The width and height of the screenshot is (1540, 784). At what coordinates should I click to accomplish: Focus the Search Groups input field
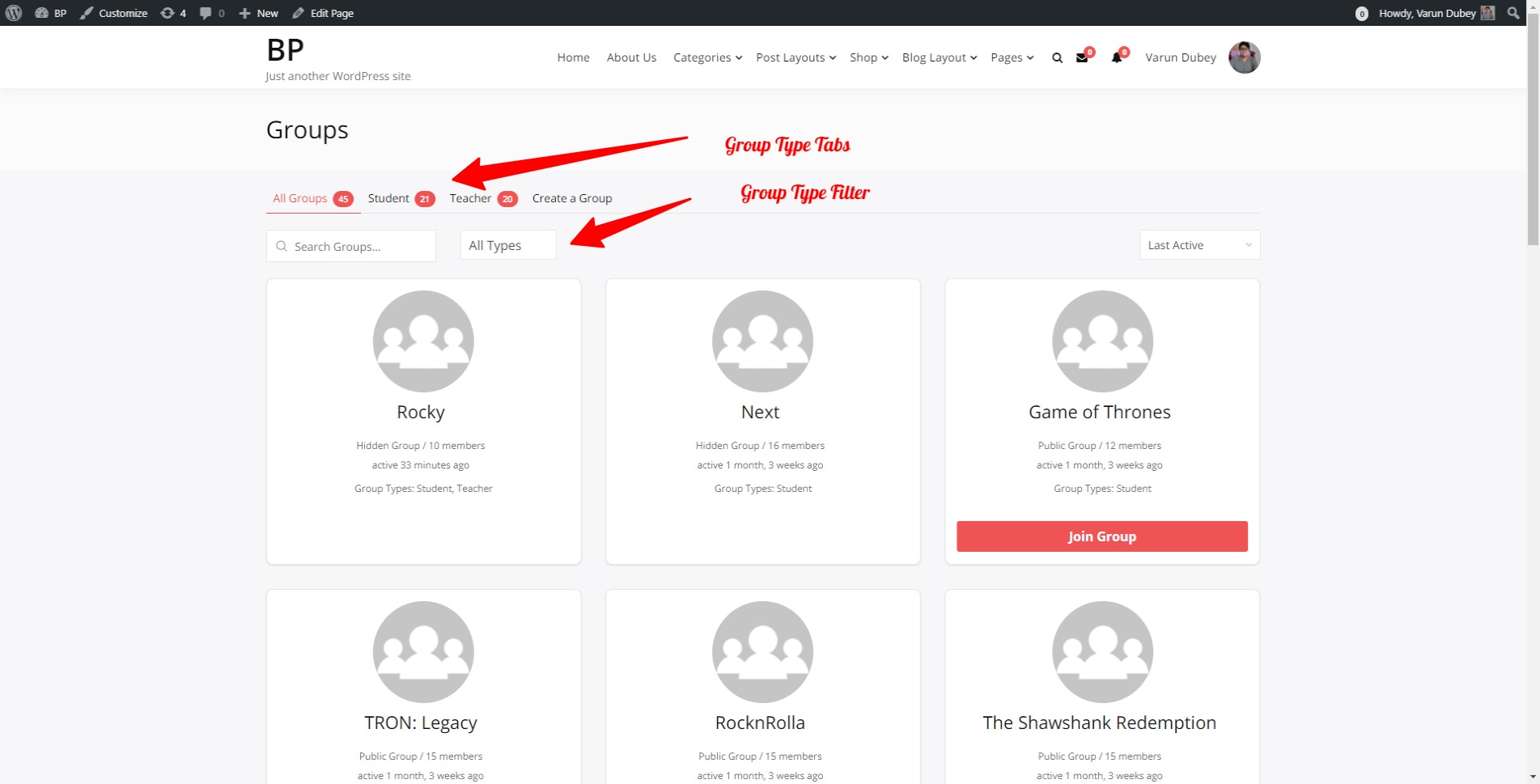coord(351,246)
